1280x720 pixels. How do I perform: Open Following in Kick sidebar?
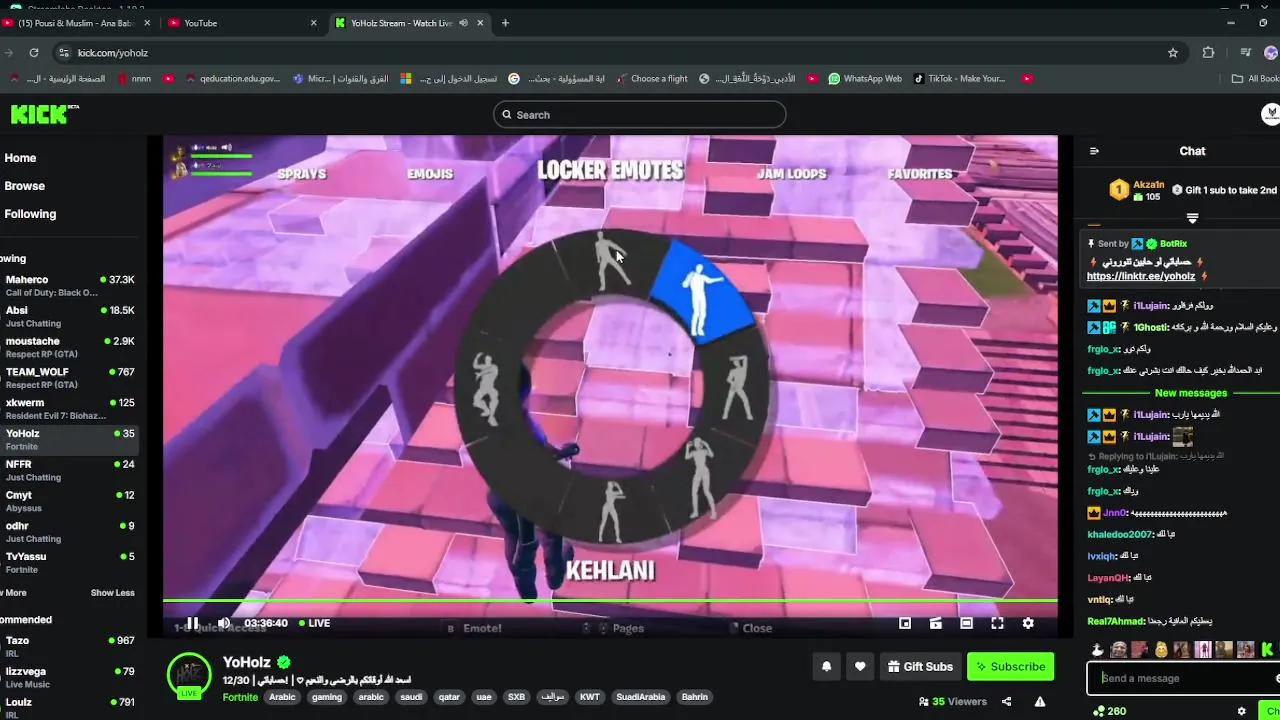pos(30,214)
